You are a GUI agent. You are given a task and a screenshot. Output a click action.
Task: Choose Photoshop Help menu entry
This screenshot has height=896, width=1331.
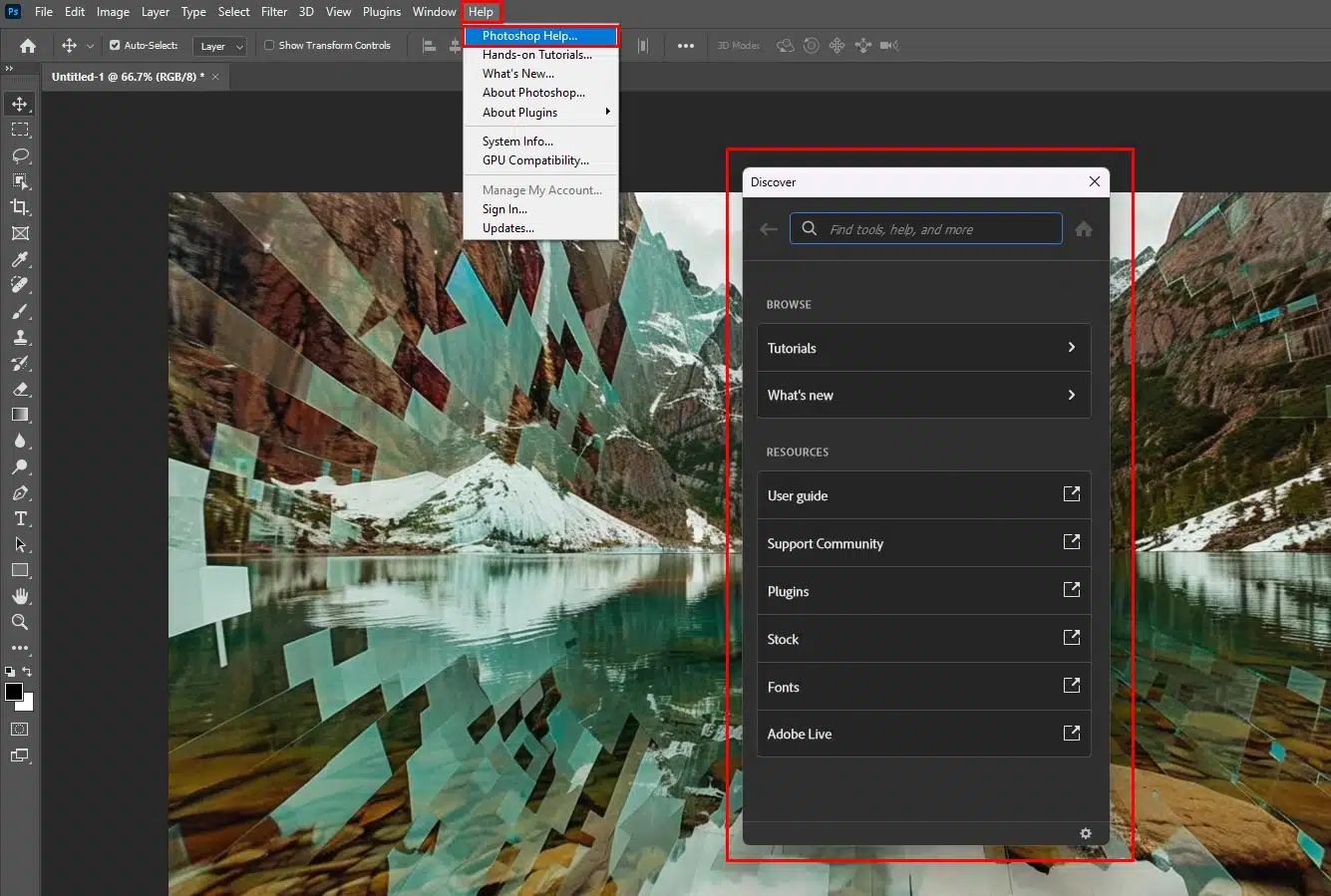coord(541,36)
